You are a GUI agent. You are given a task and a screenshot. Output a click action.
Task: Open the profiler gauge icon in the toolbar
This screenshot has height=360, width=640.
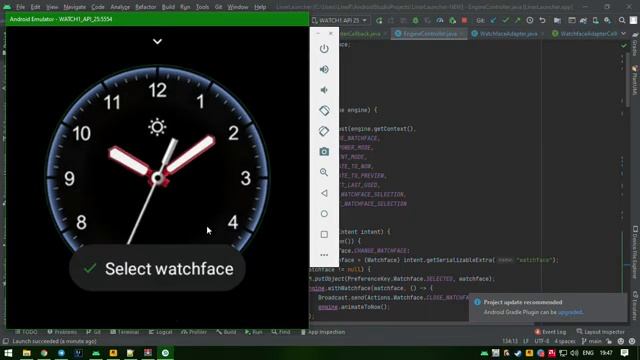coord(440,20)
